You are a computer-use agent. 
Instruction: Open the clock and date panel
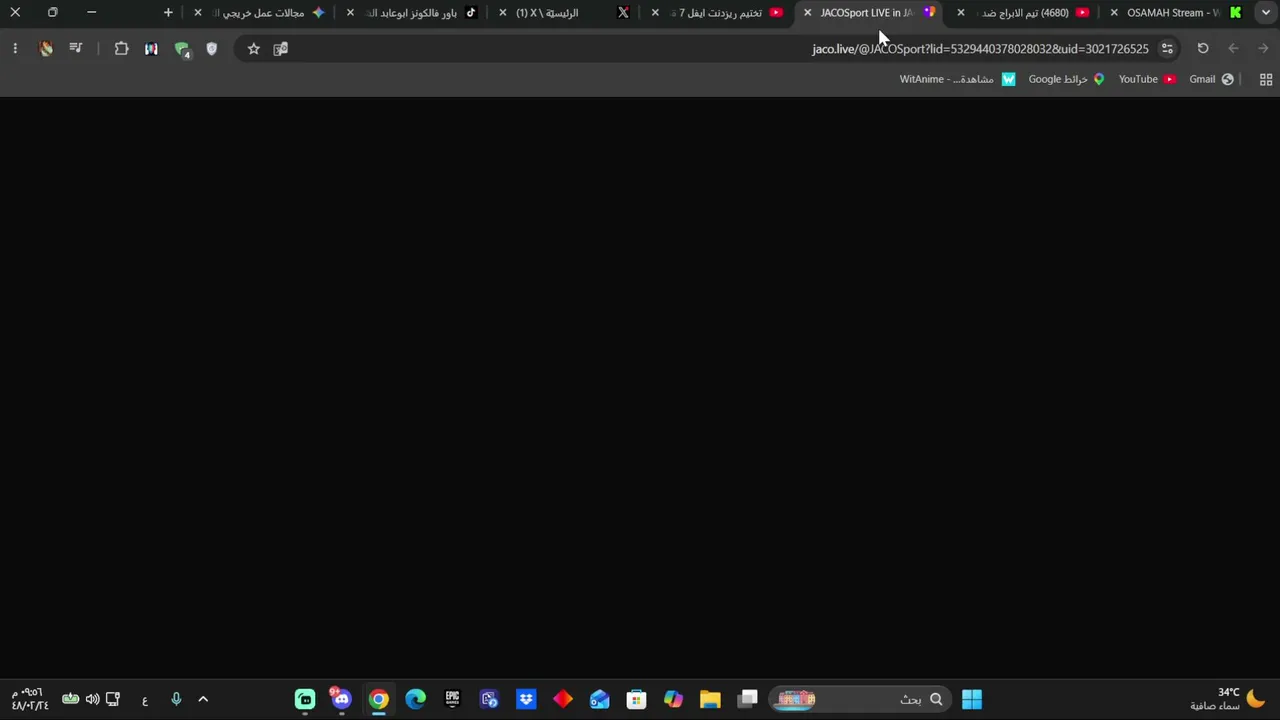pyautogui.click(x=29, y=699)
